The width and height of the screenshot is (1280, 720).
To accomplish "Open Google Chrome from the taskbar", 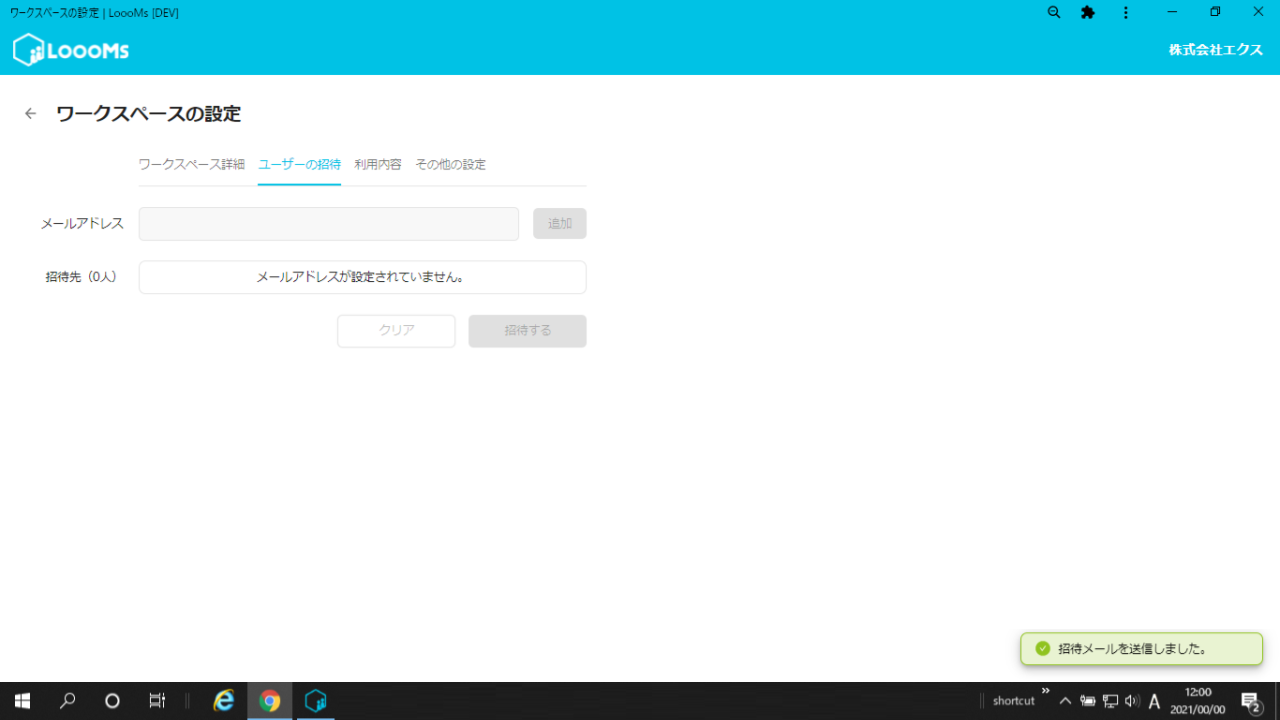I will tap(270, 701).
